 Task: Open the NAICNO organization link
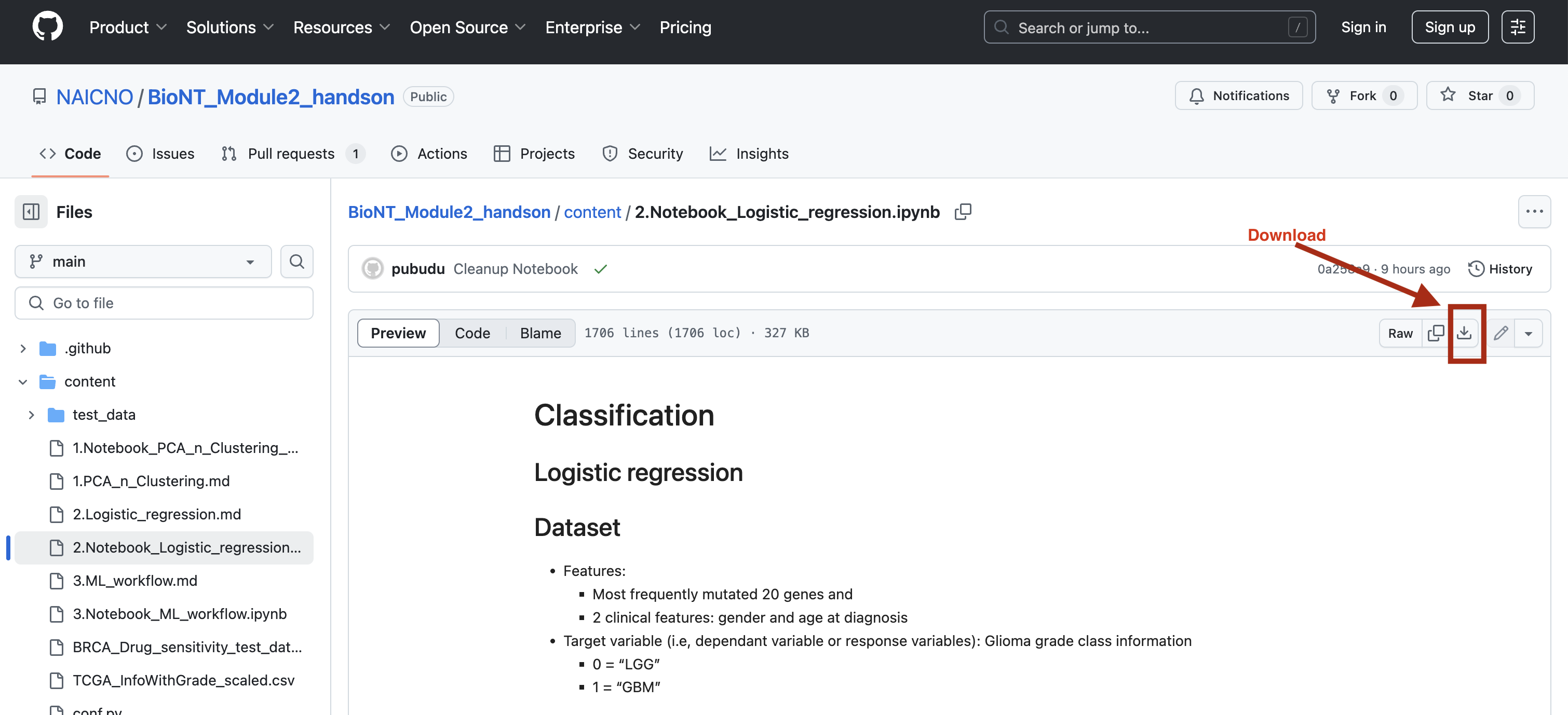[x=94, y=97]
